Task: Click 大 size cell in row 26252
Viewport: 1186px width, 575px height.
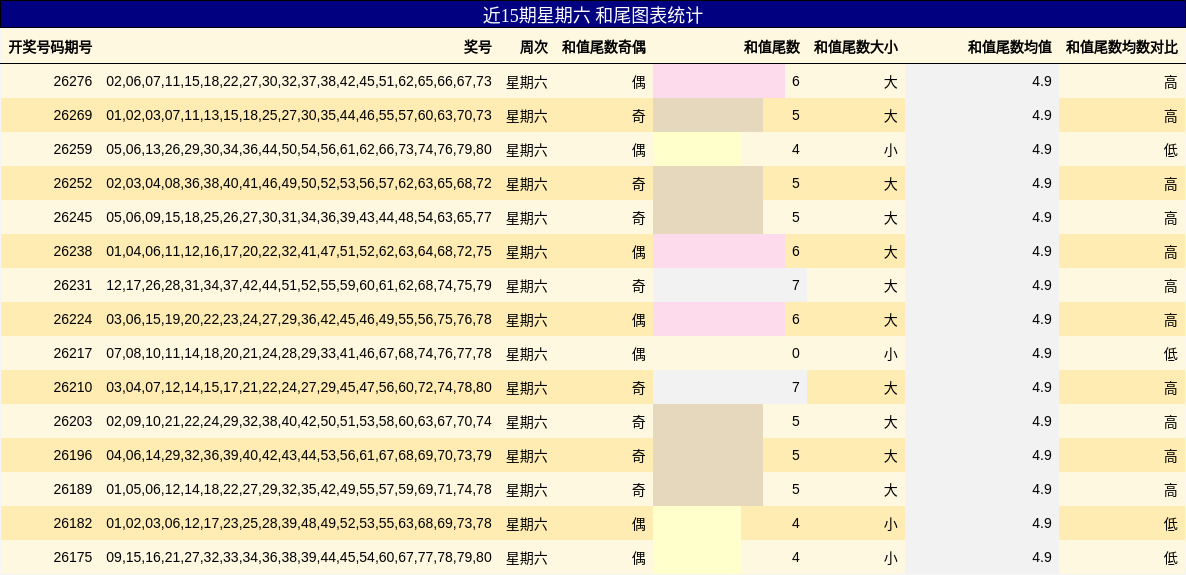Action: pyautogui.click(x=890, y=184)
